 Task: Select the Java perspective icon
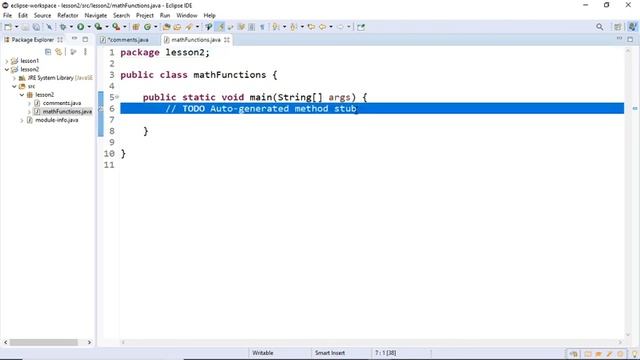click(x=632, y=27)
